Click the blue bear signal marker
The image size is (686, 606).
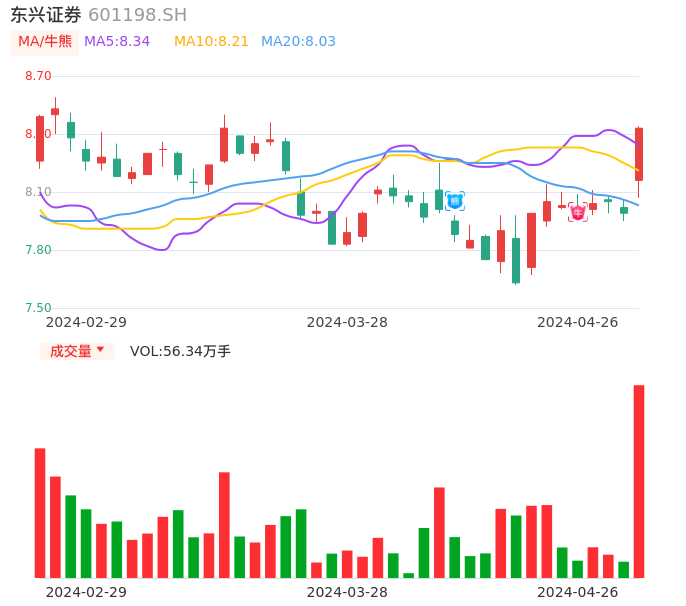coord(455,201)
